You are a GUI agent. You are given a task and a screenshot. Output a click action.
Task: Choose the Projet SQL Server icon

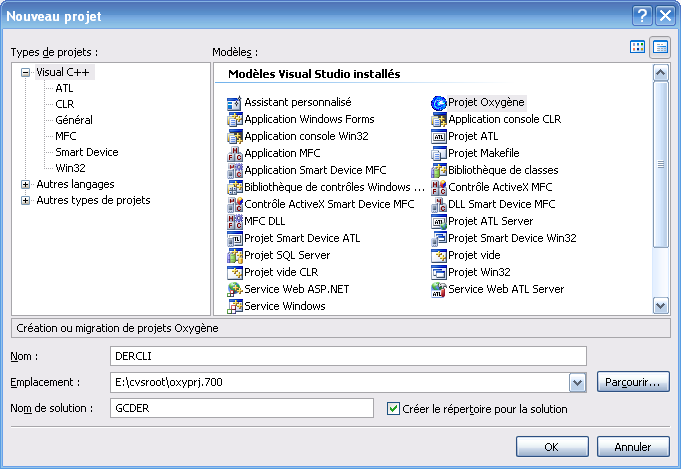pos(235,255)
